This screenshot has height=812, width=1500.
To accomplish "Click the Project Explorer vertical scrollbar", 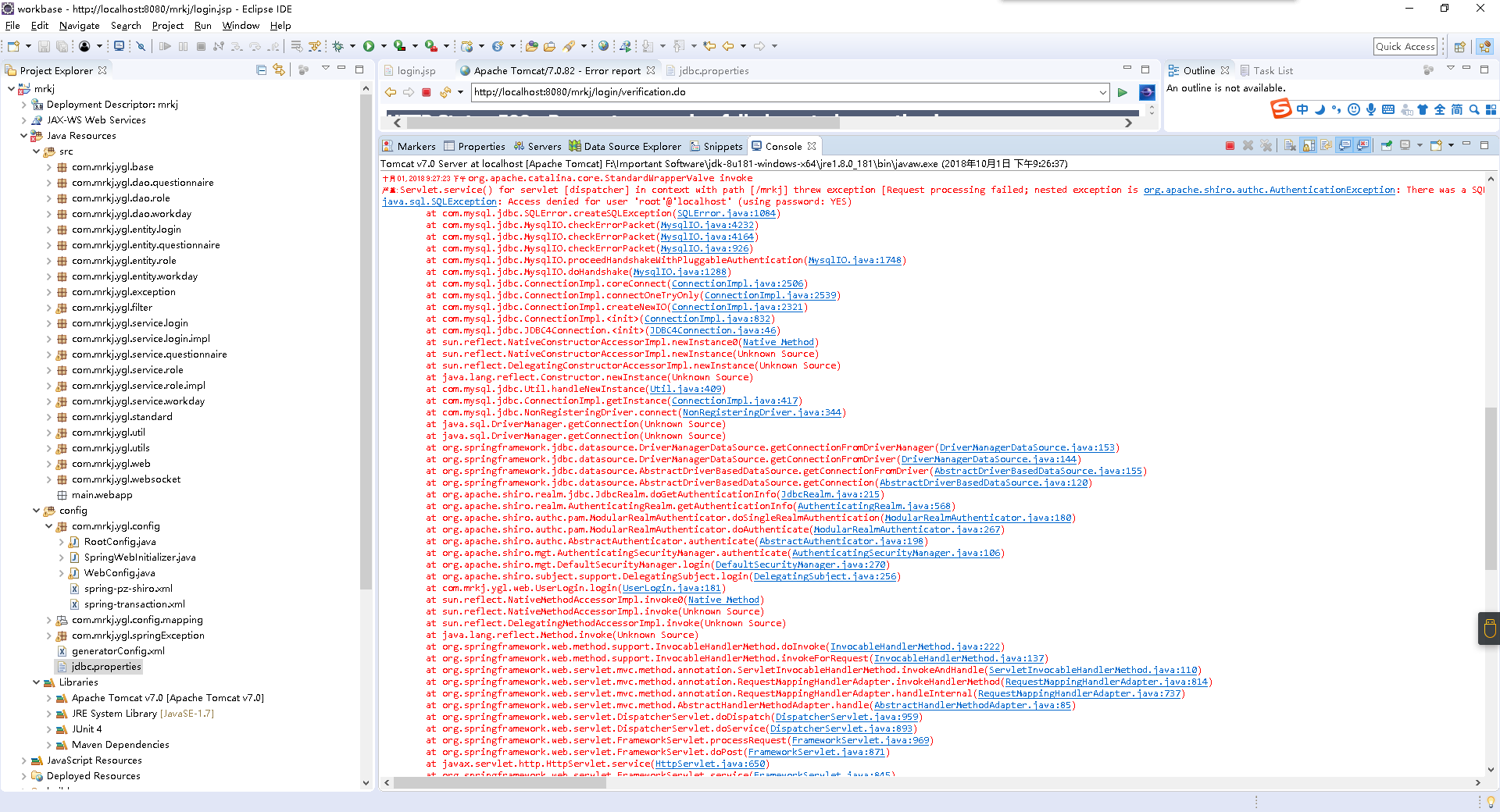I will 366,344.
